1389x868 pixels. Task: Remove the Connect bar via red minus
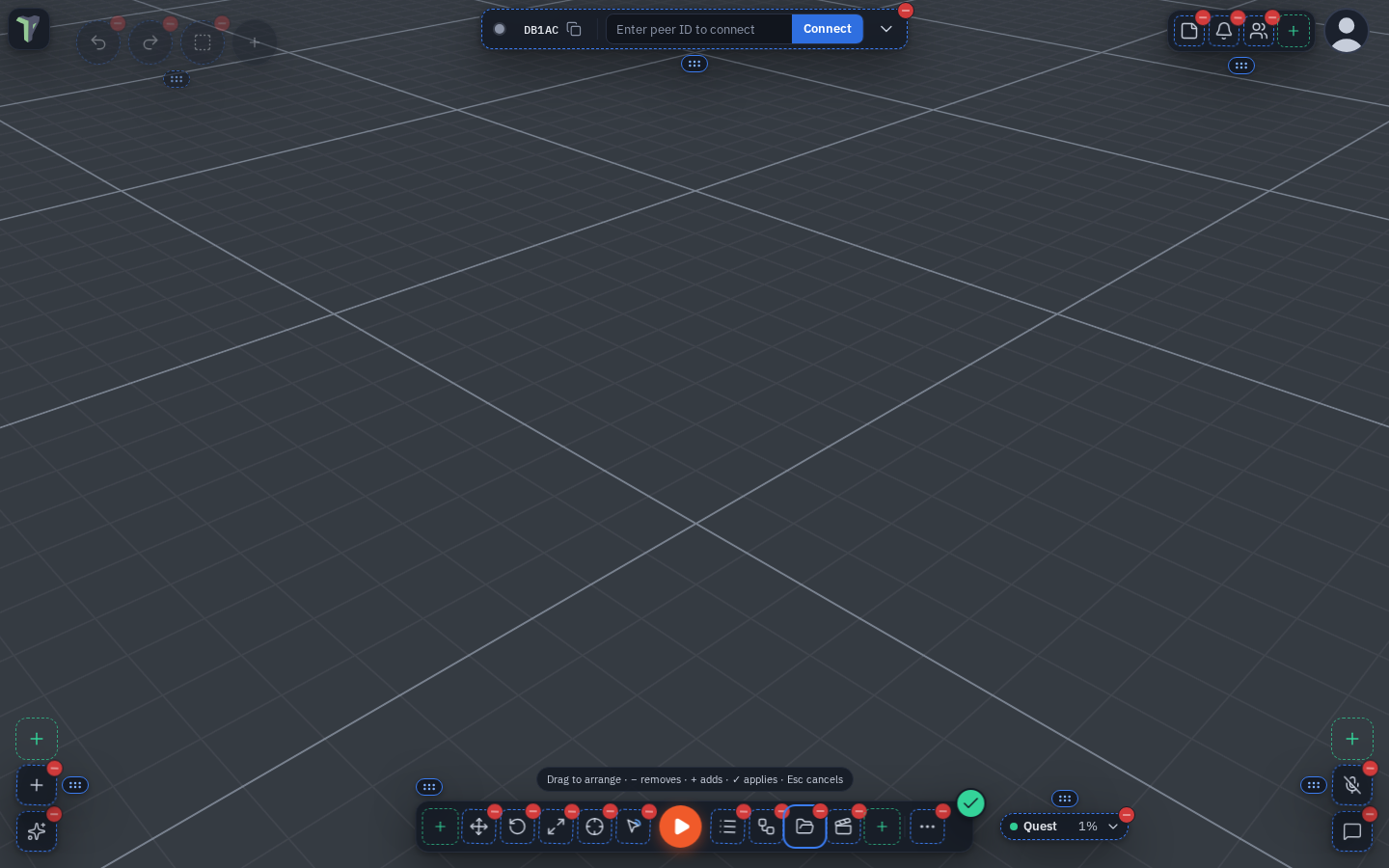(906, 11)
